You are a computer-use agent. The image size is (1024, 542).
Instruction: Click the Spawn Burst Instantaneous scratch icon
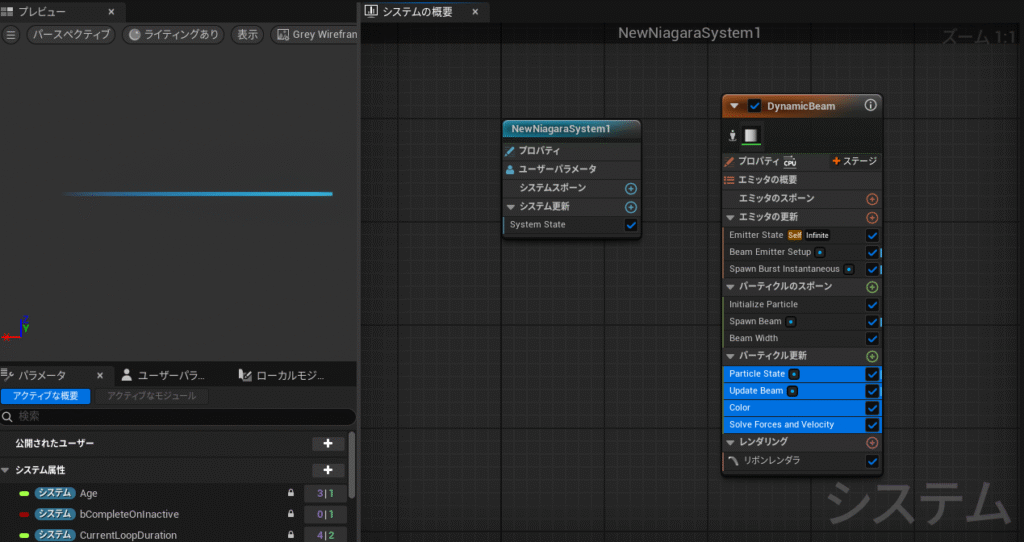tap(848, 269)
